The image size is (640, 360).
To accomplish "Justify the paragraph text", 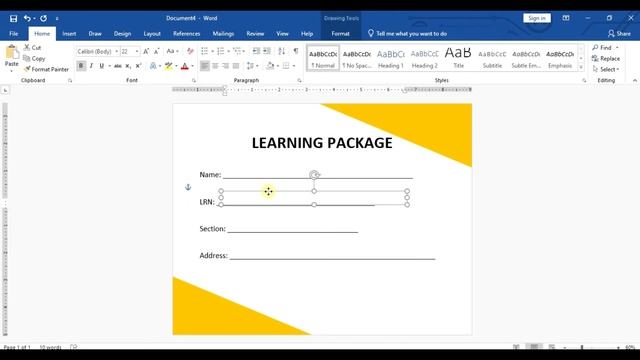I will (236, 66).
